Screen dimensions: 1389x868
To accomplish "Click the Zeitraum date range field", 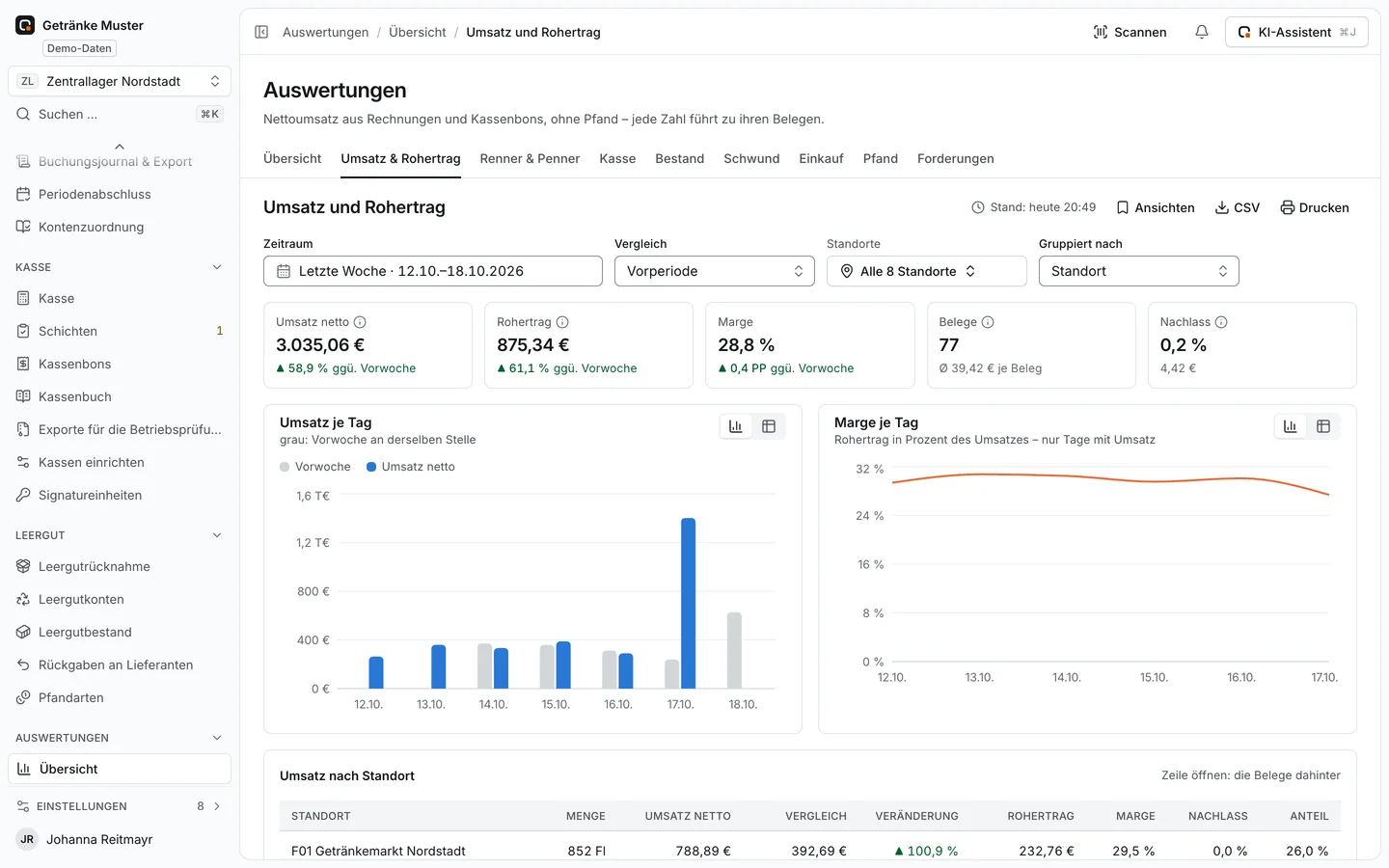I will 433,271.
